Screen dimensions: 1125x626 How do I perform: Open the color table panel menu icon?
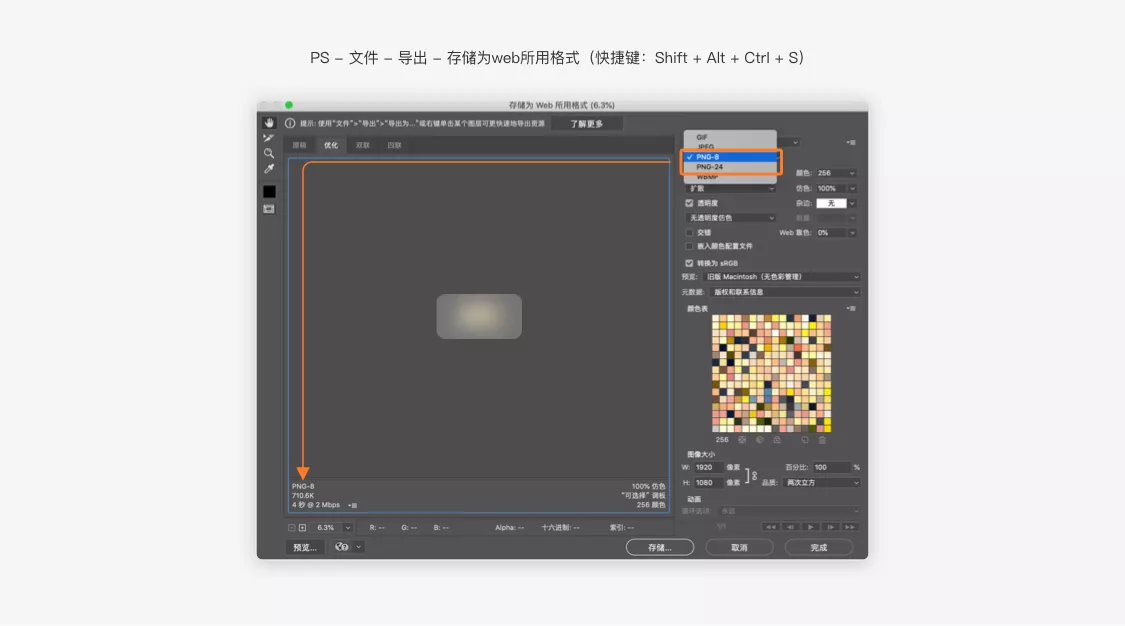(851, 308)
